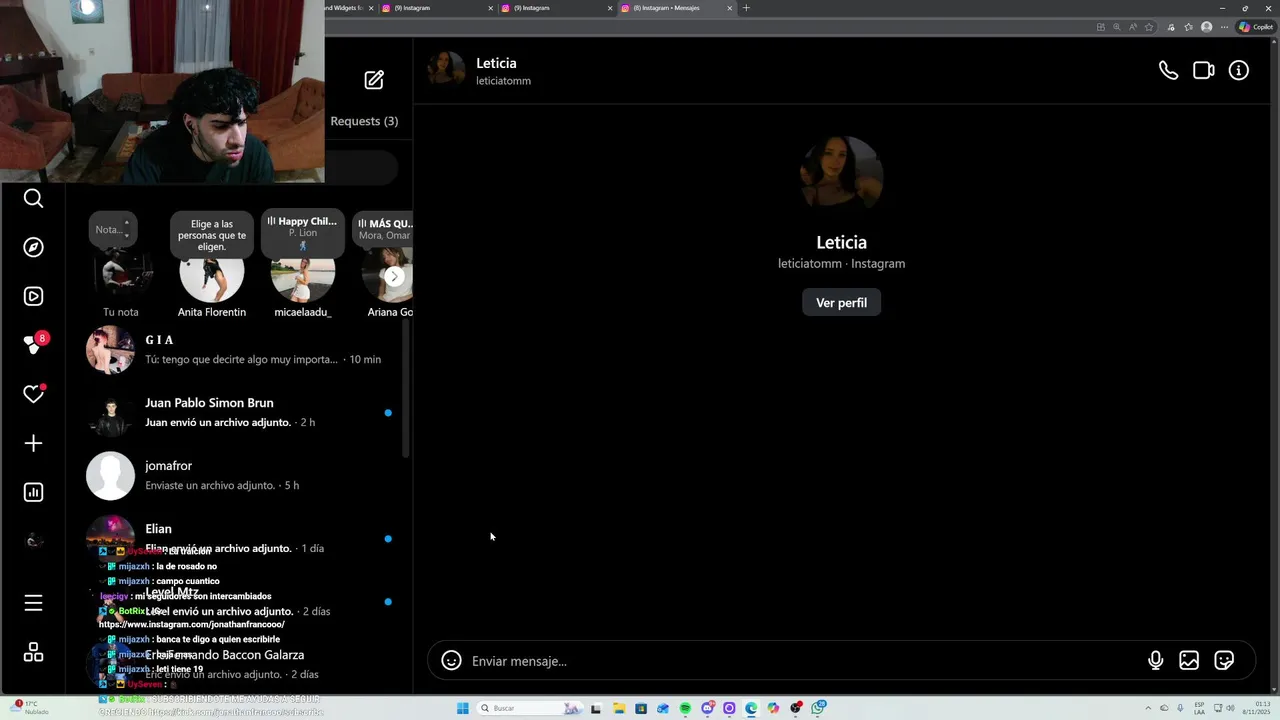This screenshot has height=720, width=1280.
Task: Open the Explore compass icon
Action: click(x=33, y=247)
